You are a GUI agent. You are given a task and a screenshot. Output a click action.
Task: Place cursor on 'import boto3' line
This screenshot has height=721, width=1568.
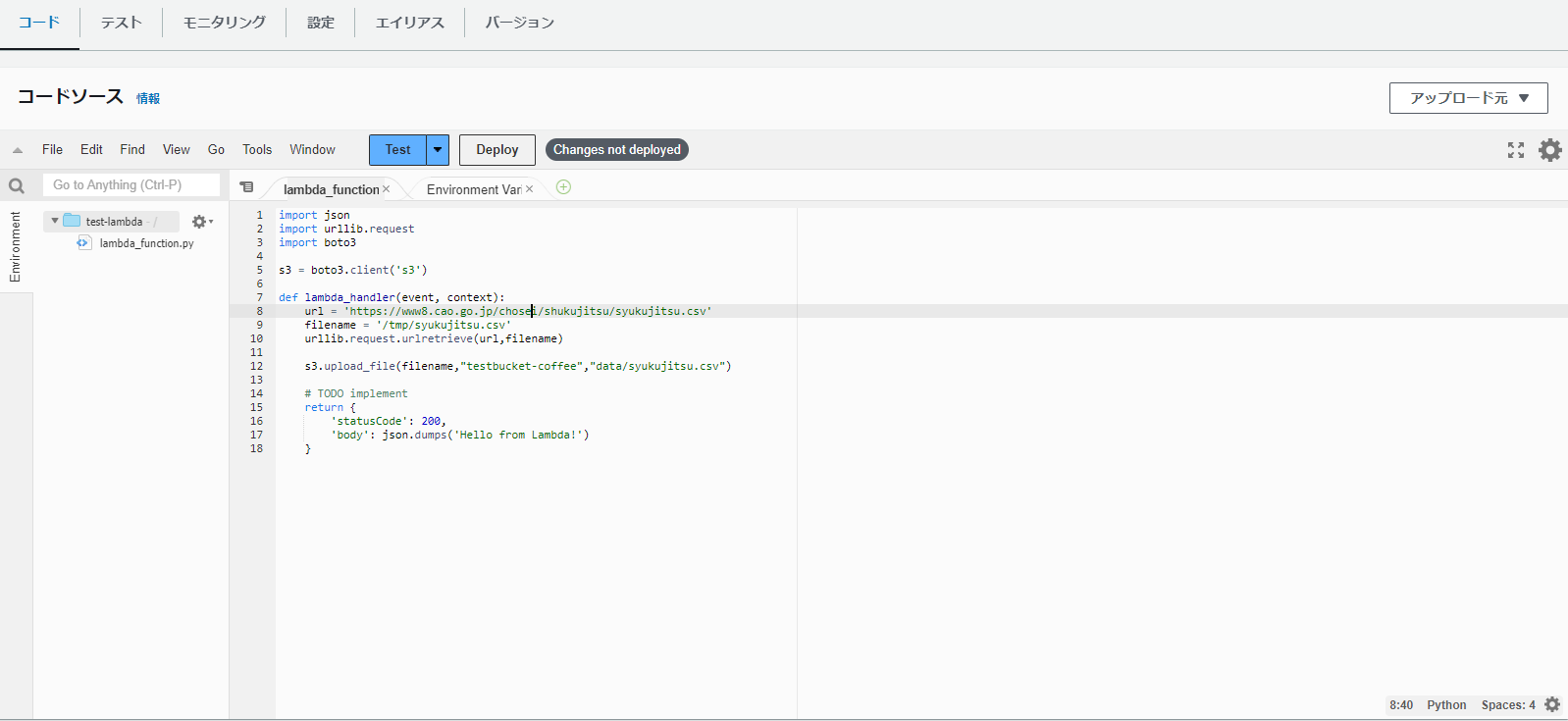[x=317, y=242]
